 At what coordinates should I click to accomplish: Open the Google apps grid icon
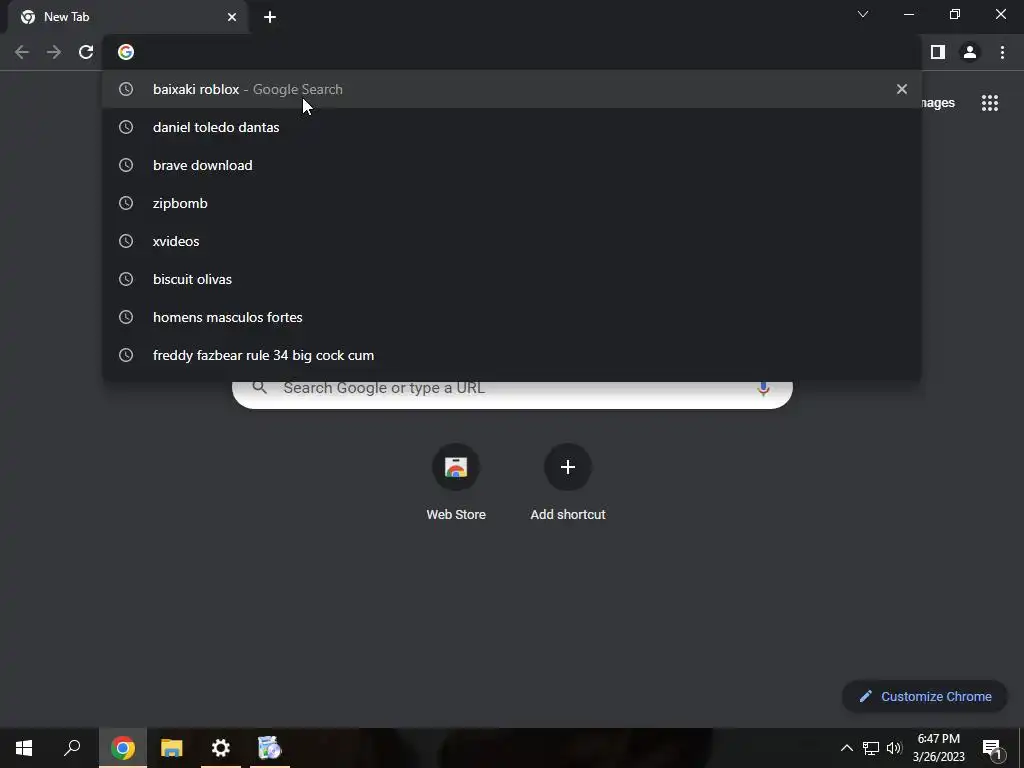point(990,103)
